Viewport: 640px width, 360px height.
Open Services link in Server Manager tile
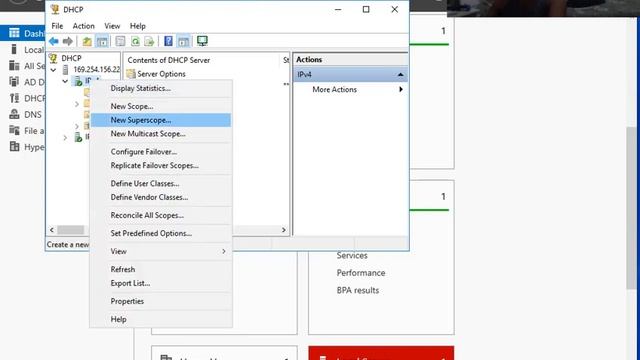(x=352, y=256)
